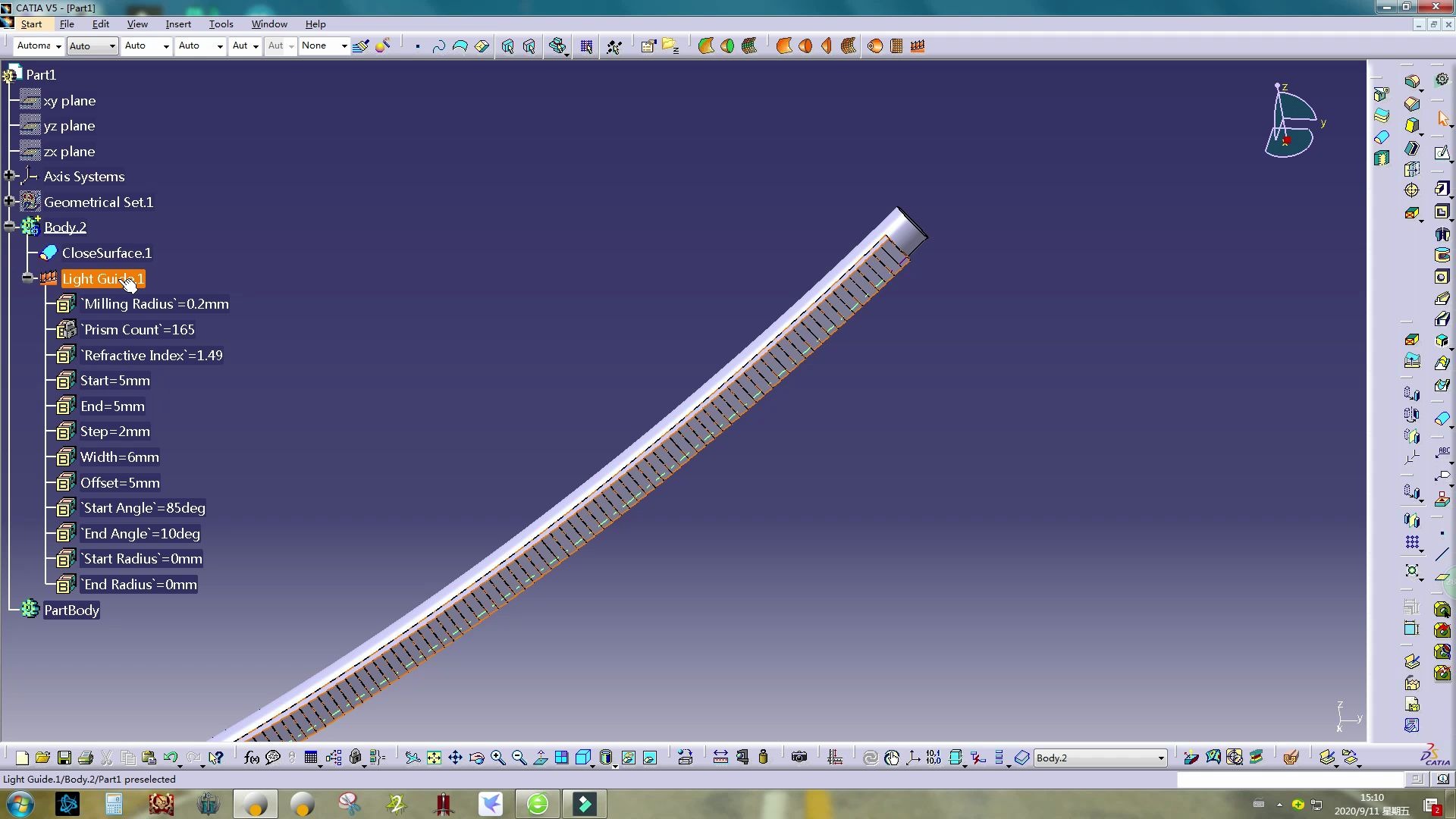Undo the last action
The width and height of the screenshot is (1456, 819).
tap(171, 758)
